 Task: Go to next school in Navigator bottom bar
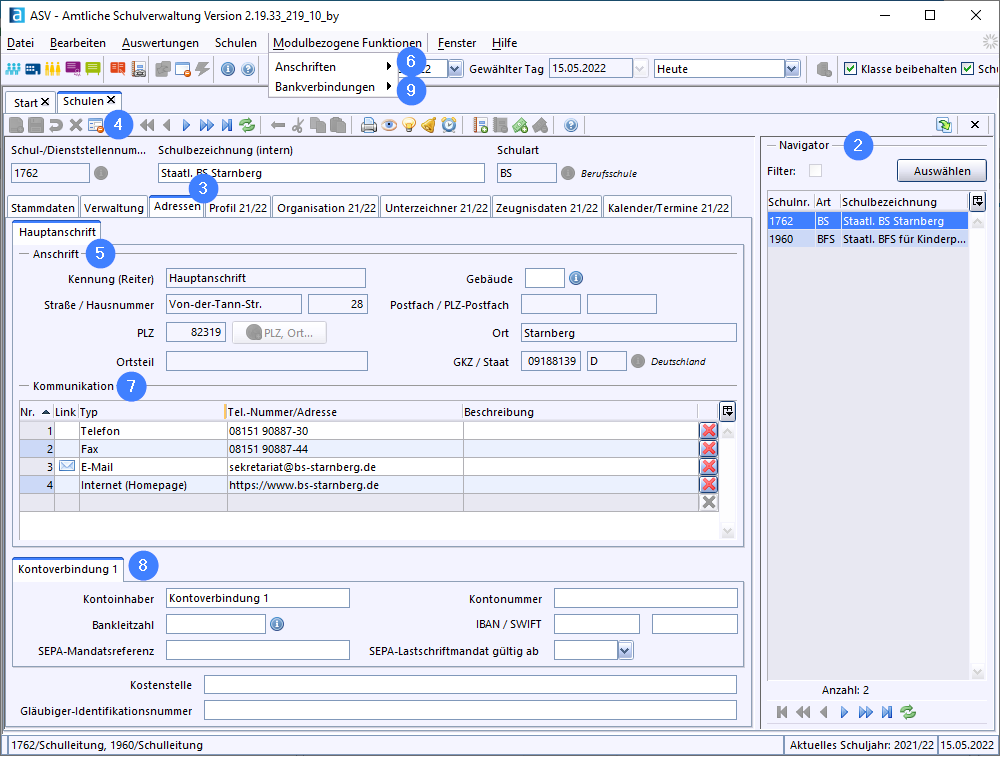click(844, 712)
